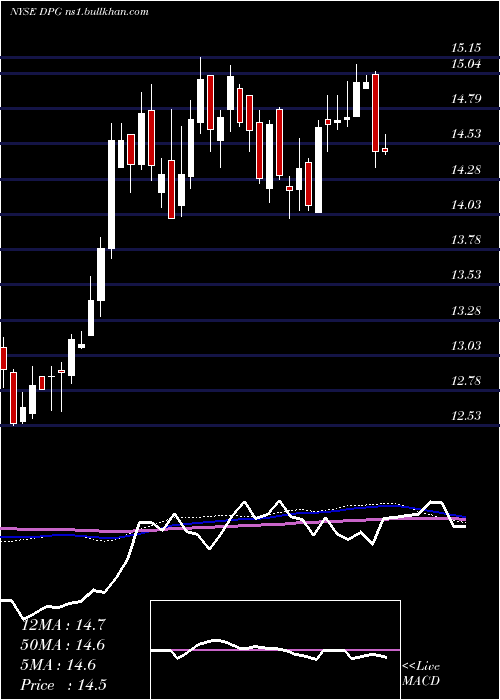This screenshot has width=500, height=700.
Task: Click the 14.03 price axis label
Action: (466, 205)
